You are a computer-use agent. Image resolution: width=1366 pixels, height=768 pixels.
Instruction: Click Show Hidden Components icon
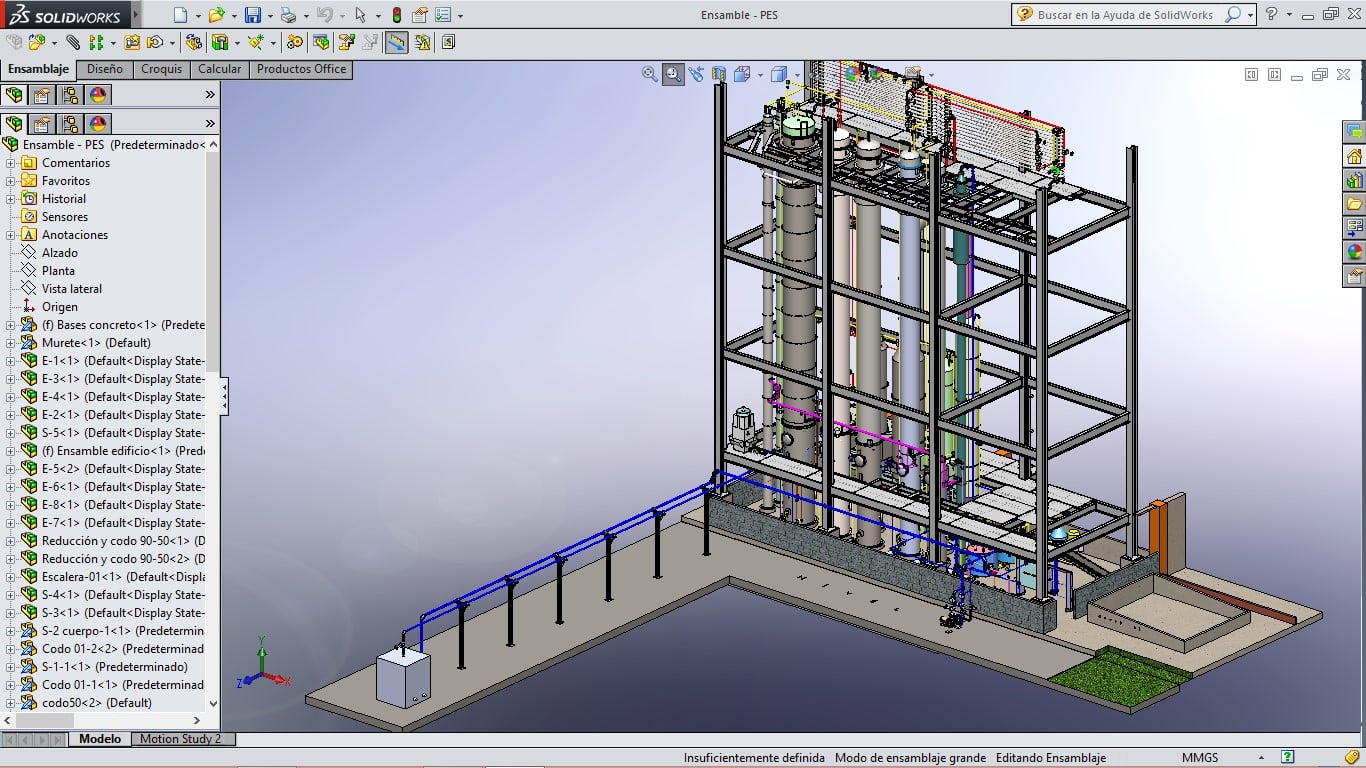(x=194, y=42)
